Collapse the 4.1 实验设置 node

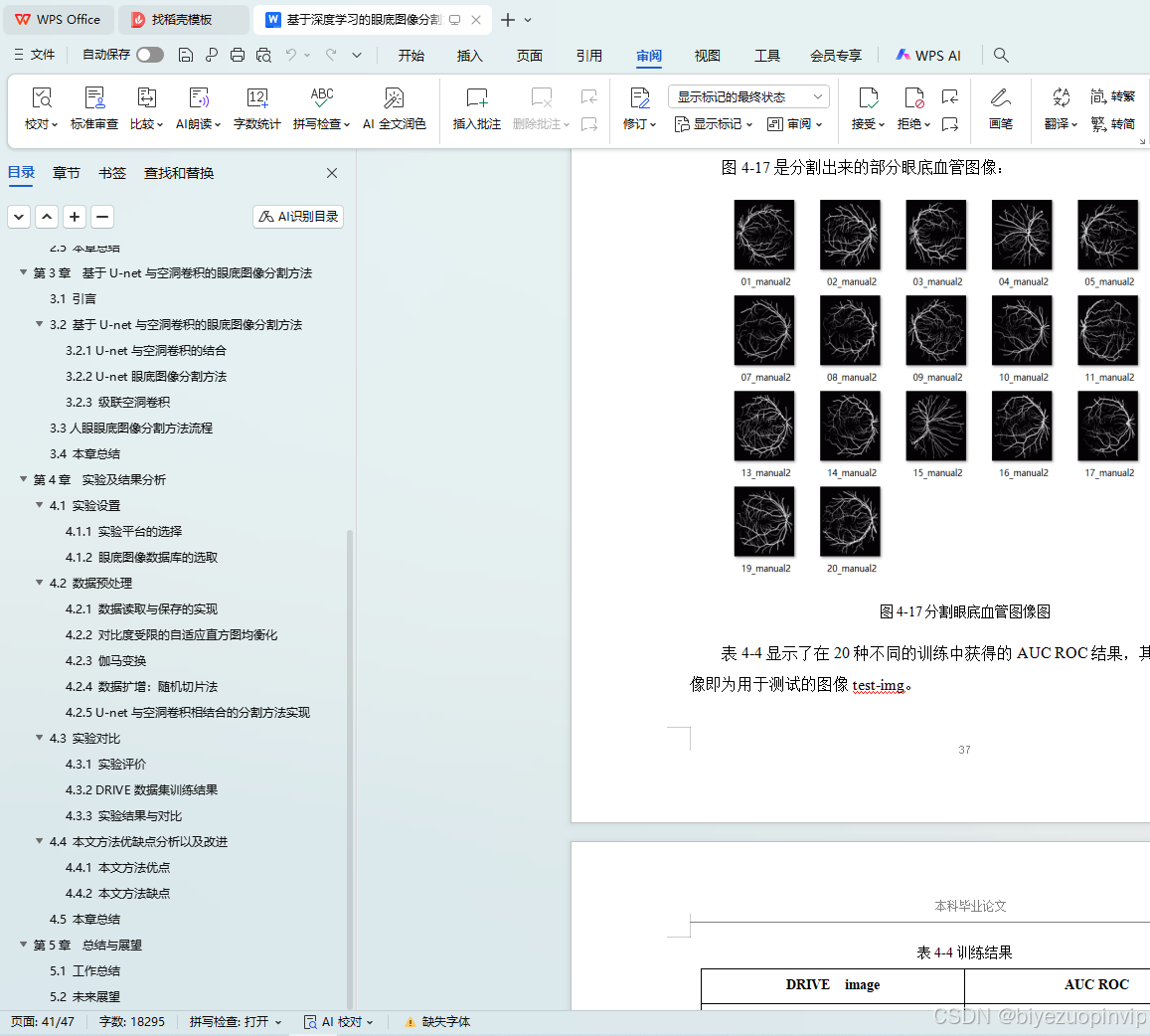click(x=40, y=505)
